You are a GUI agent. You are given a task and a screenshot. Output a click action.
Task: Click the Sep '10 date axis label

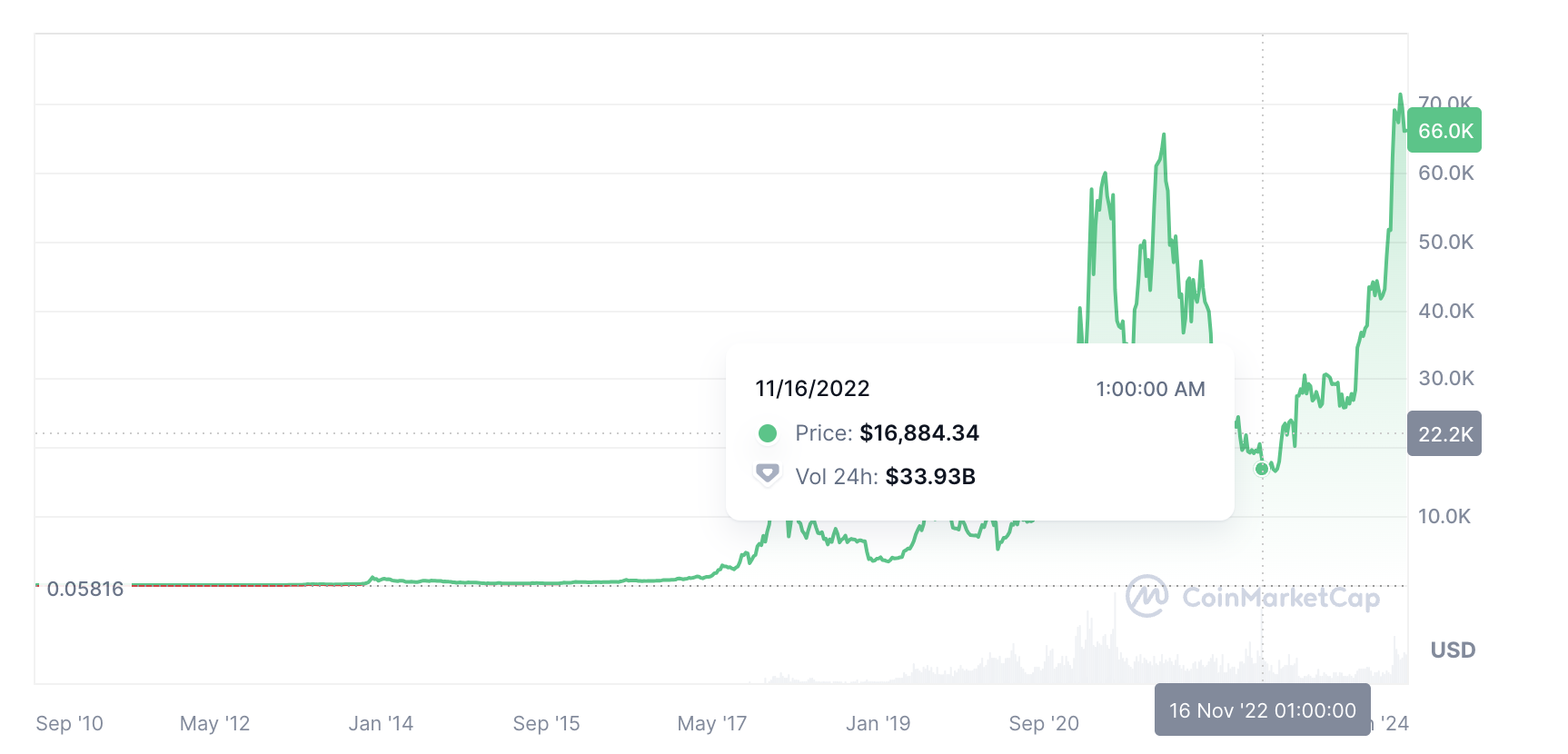69,724
